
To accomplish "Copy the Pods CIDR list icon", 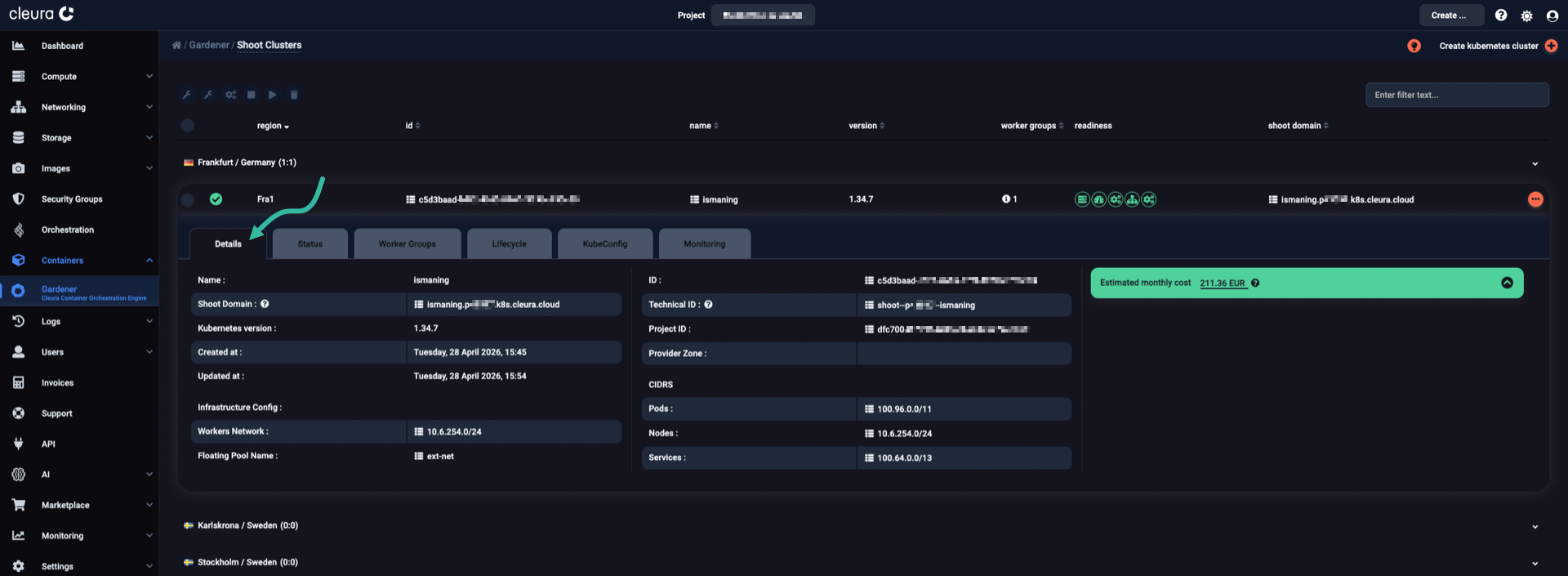I will [869, 409].
